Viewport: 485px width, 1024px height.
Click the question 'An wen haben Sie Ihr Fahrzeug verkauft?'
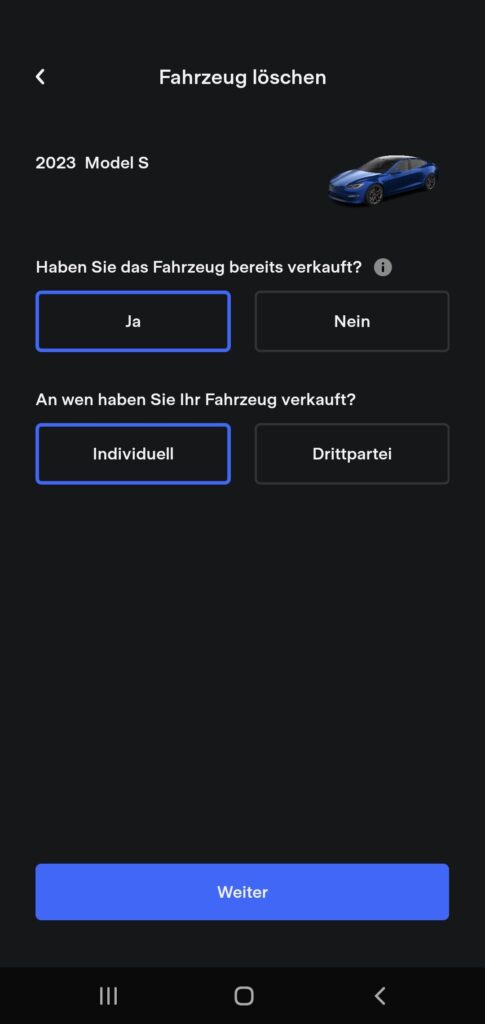196,400
